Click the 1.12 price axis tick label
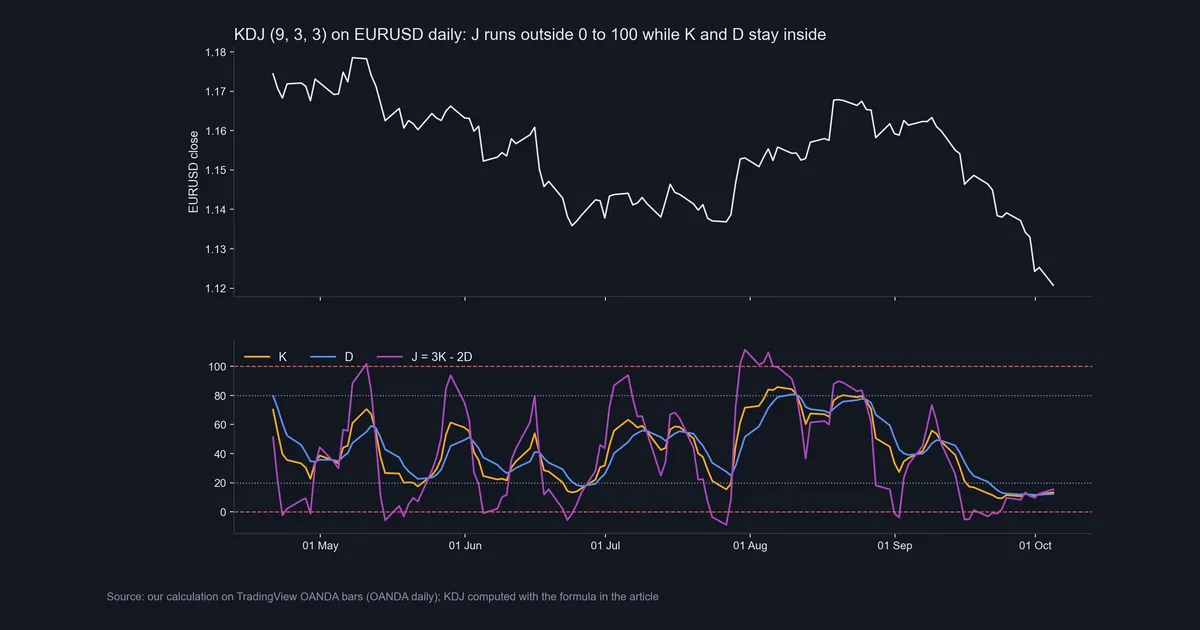Viewport: 1200px width, 630px height. coord(215,289)
